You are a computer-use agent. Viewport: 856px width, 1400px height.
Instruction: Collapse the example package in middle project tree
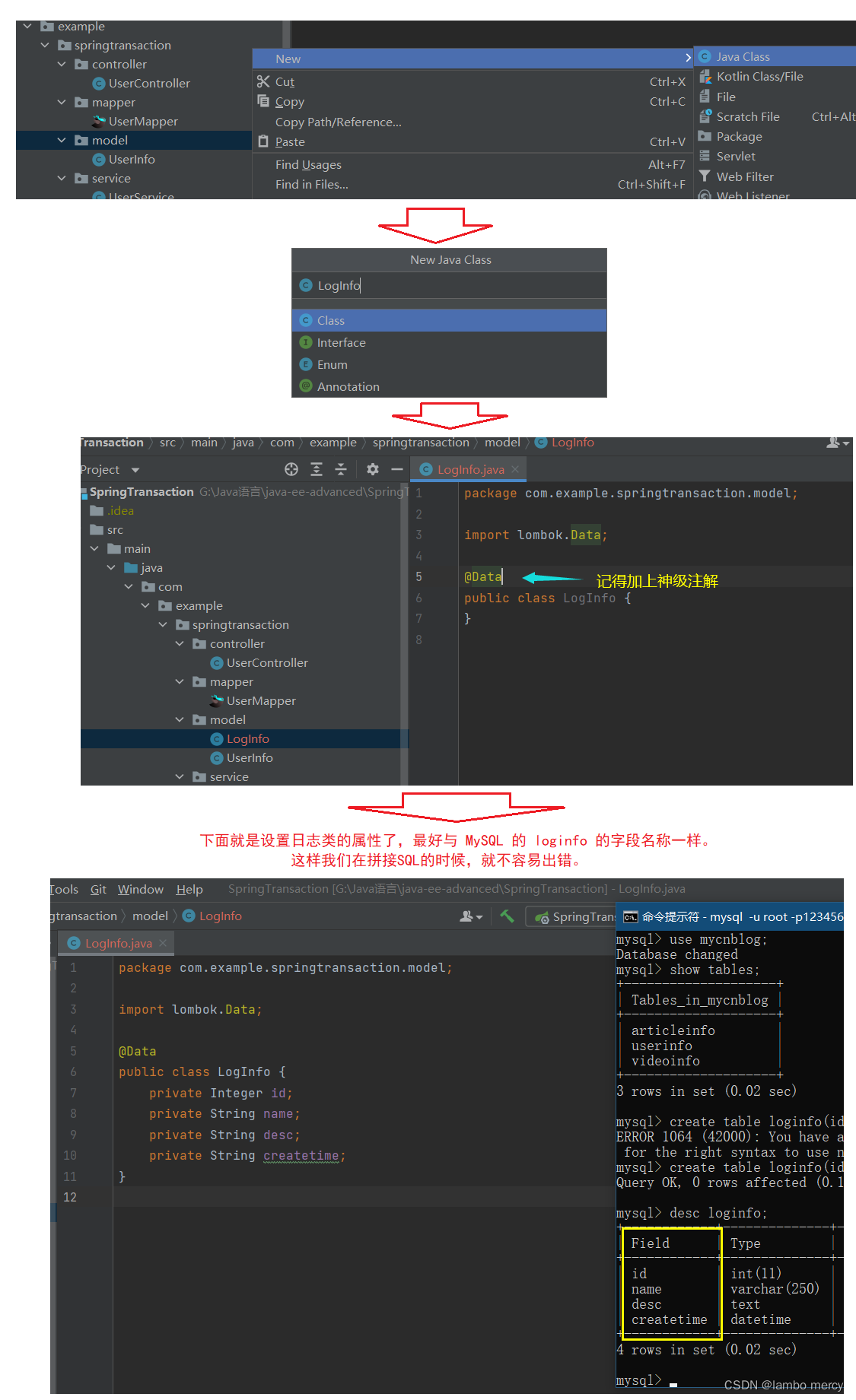(x=145, y=605)
